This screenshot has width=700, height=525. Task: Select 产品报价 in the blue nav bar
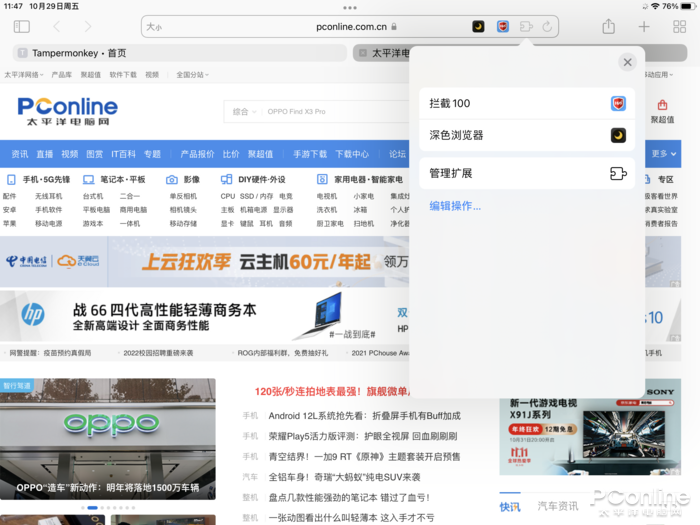[x=197, y=154]
